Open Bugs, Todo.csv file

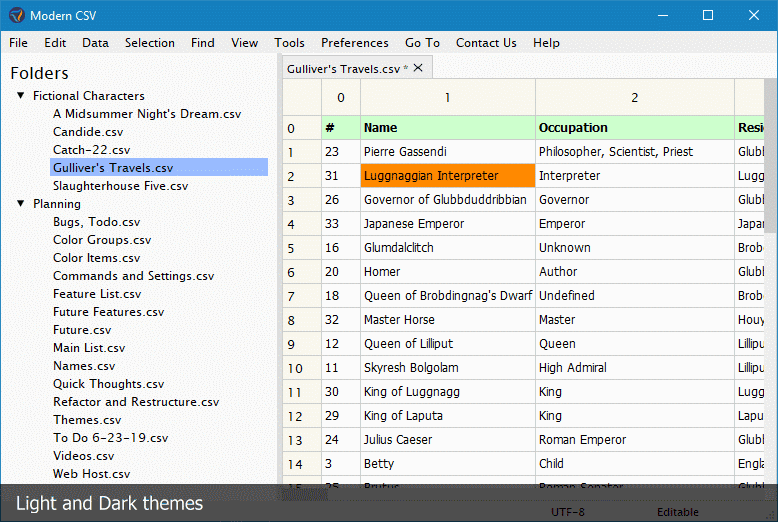96,222
